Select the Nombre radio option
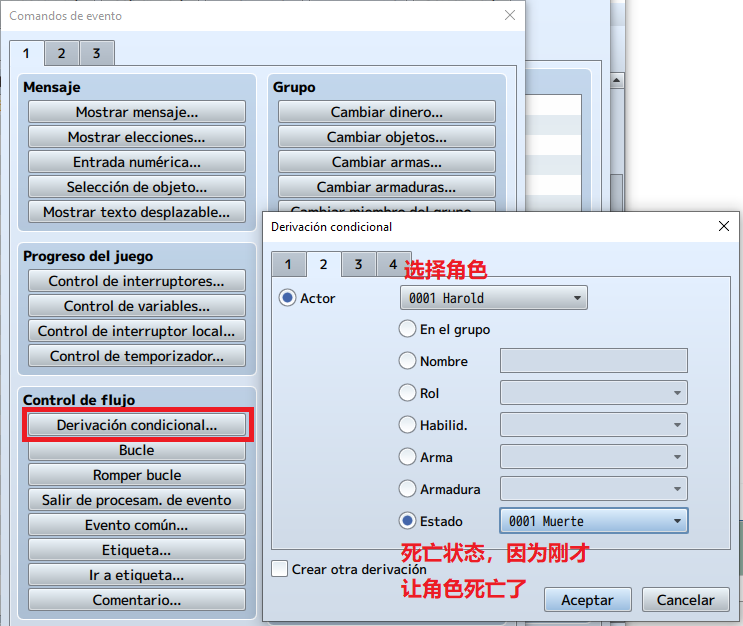Screen dimensions: 743x626 click(x=407, y=361)
